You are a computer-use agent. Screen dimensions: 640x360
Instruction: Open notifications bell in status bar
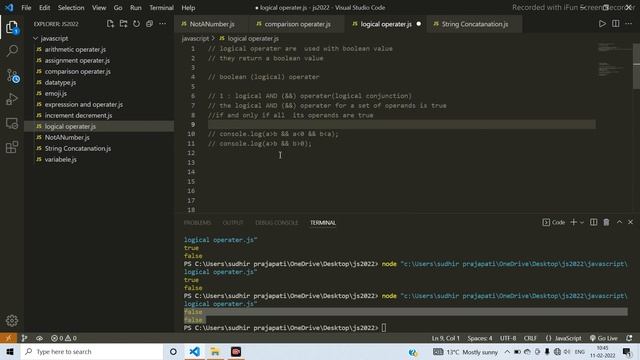(x=629, y=338)
